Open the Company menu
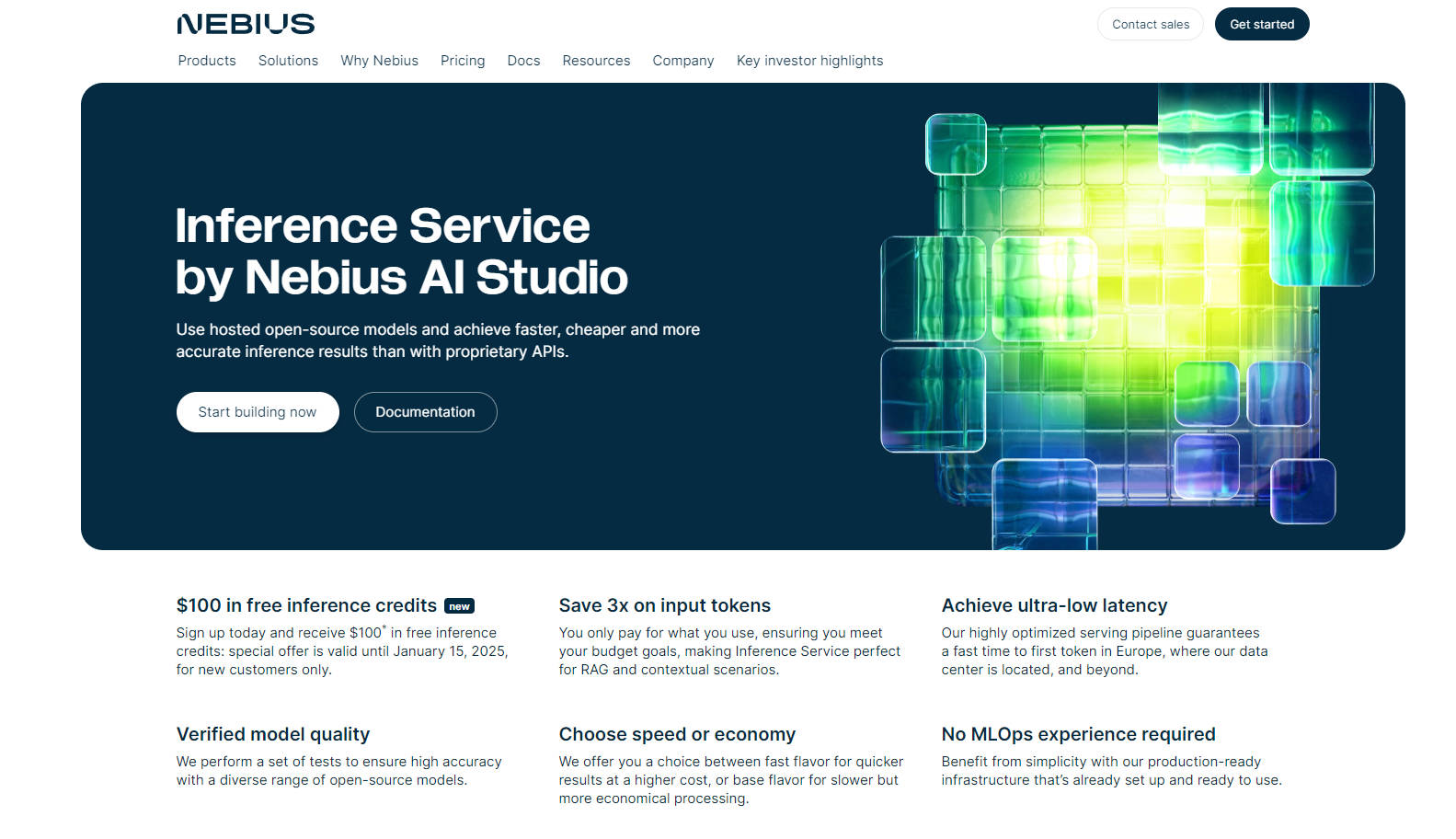Image resolution: width=1456 pixels, height=839 pixels. pos(683,61)
